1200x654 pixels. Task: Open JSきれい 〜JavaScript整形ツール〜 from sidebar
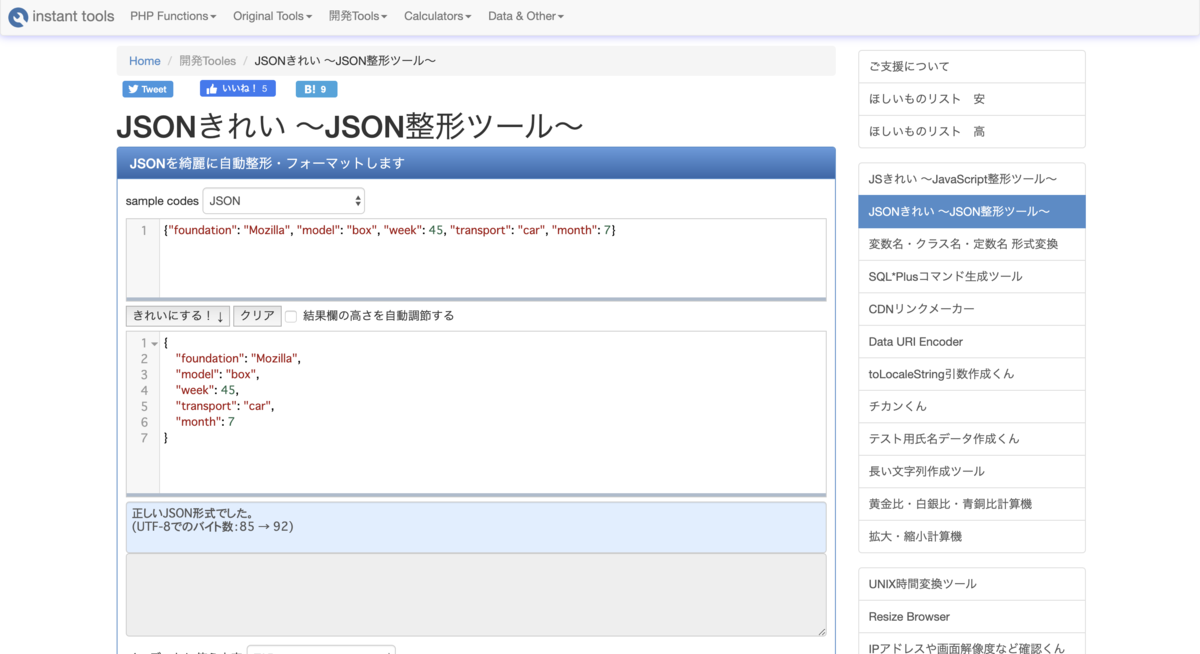click(x=971, y=178)
